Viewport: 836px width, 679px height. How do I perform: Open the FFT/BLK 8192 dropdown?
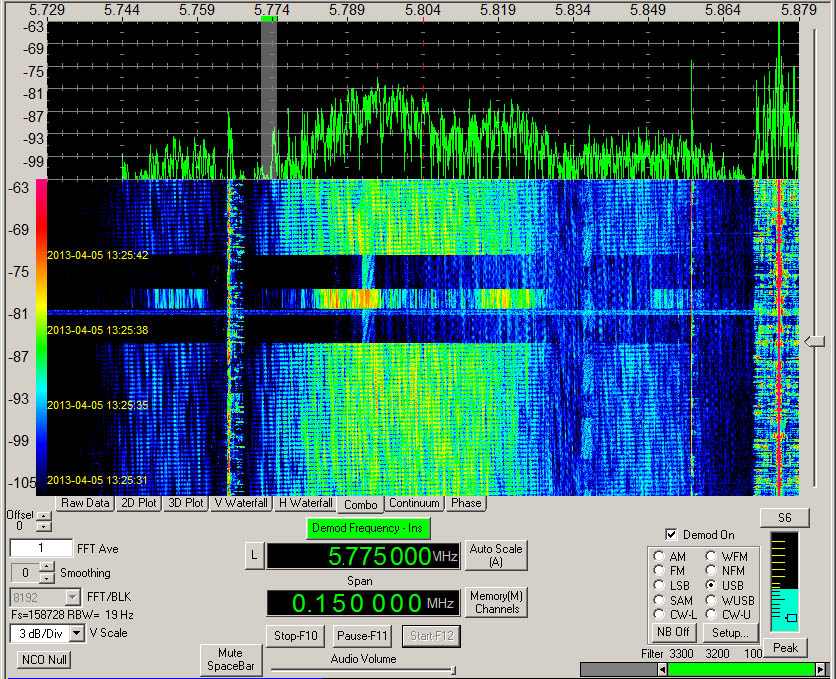tap(73, 597)
